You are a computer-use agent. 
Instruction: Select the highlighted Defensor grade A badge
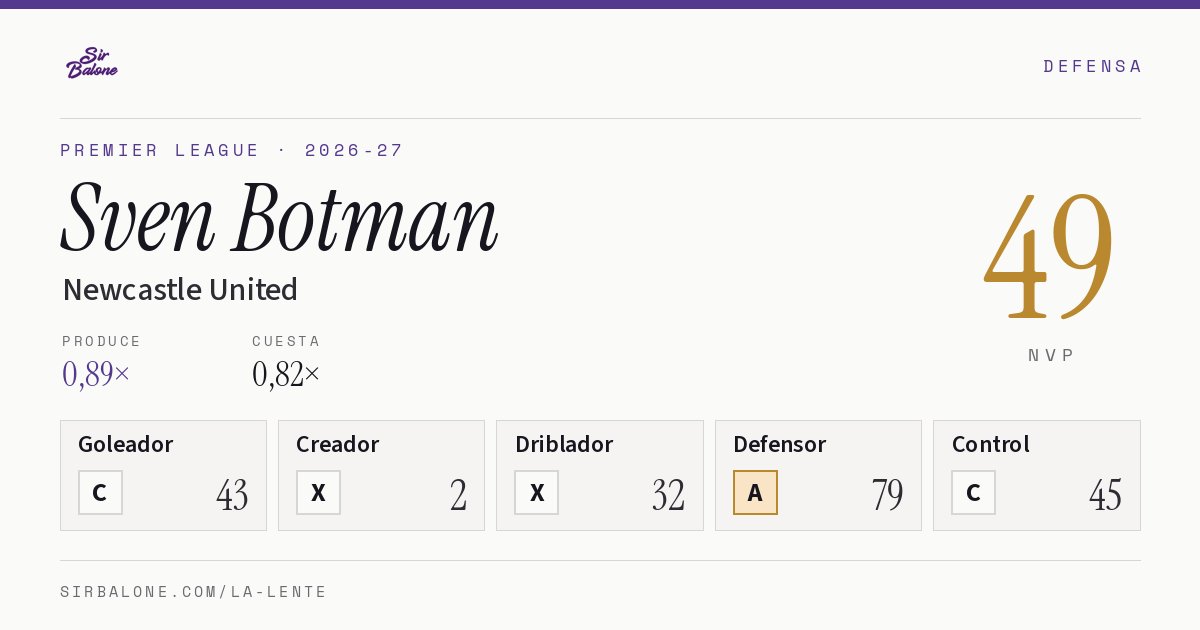click(755, 492)
